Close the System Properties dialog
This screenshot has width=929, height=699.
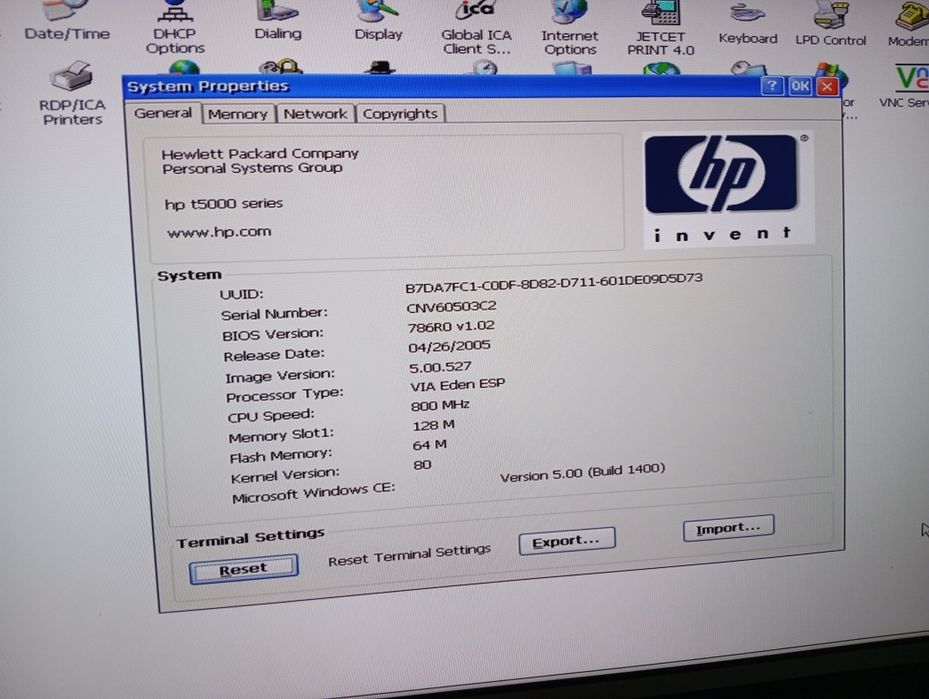click(827, 87)
